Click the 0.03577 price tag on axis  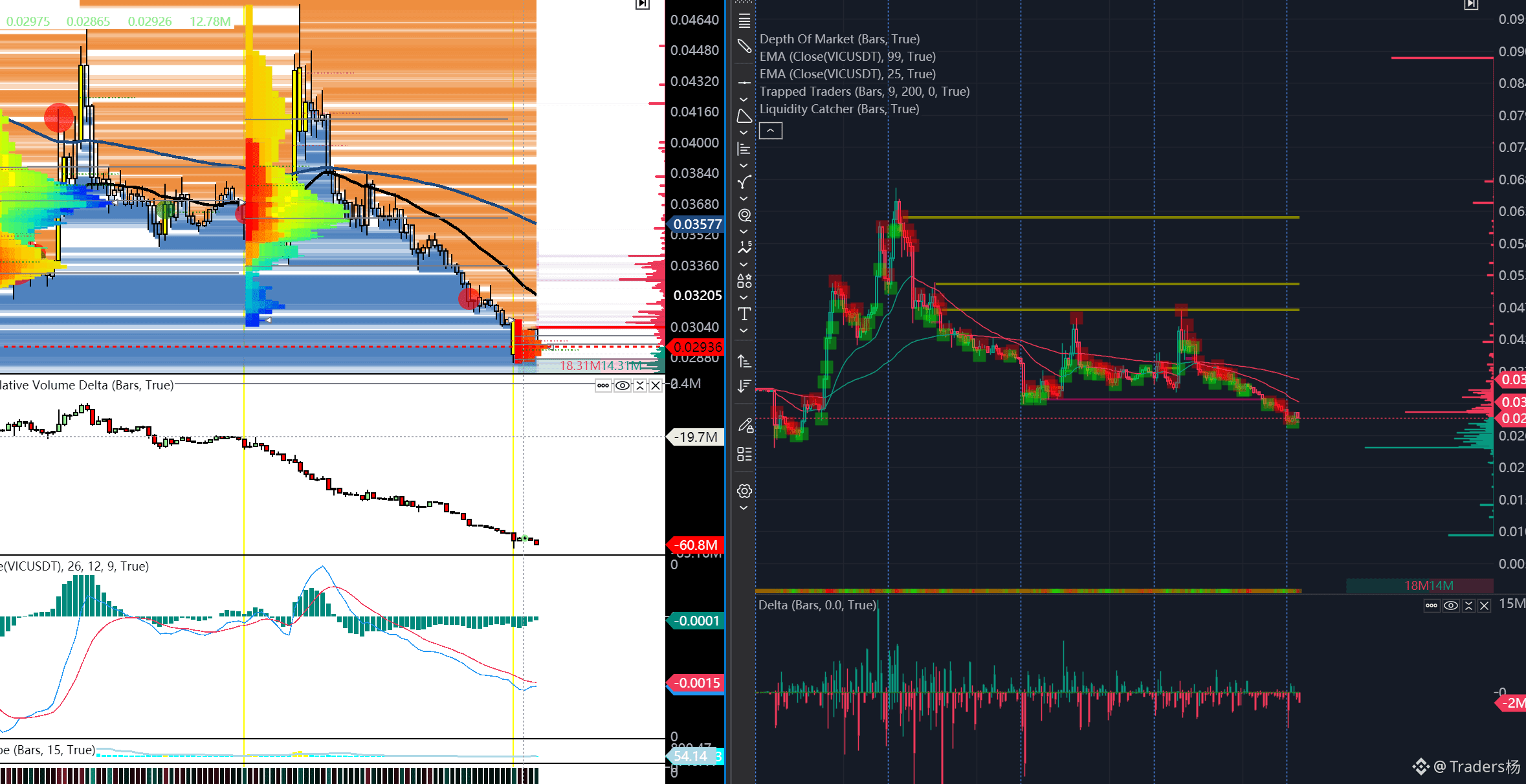(697, 224)
